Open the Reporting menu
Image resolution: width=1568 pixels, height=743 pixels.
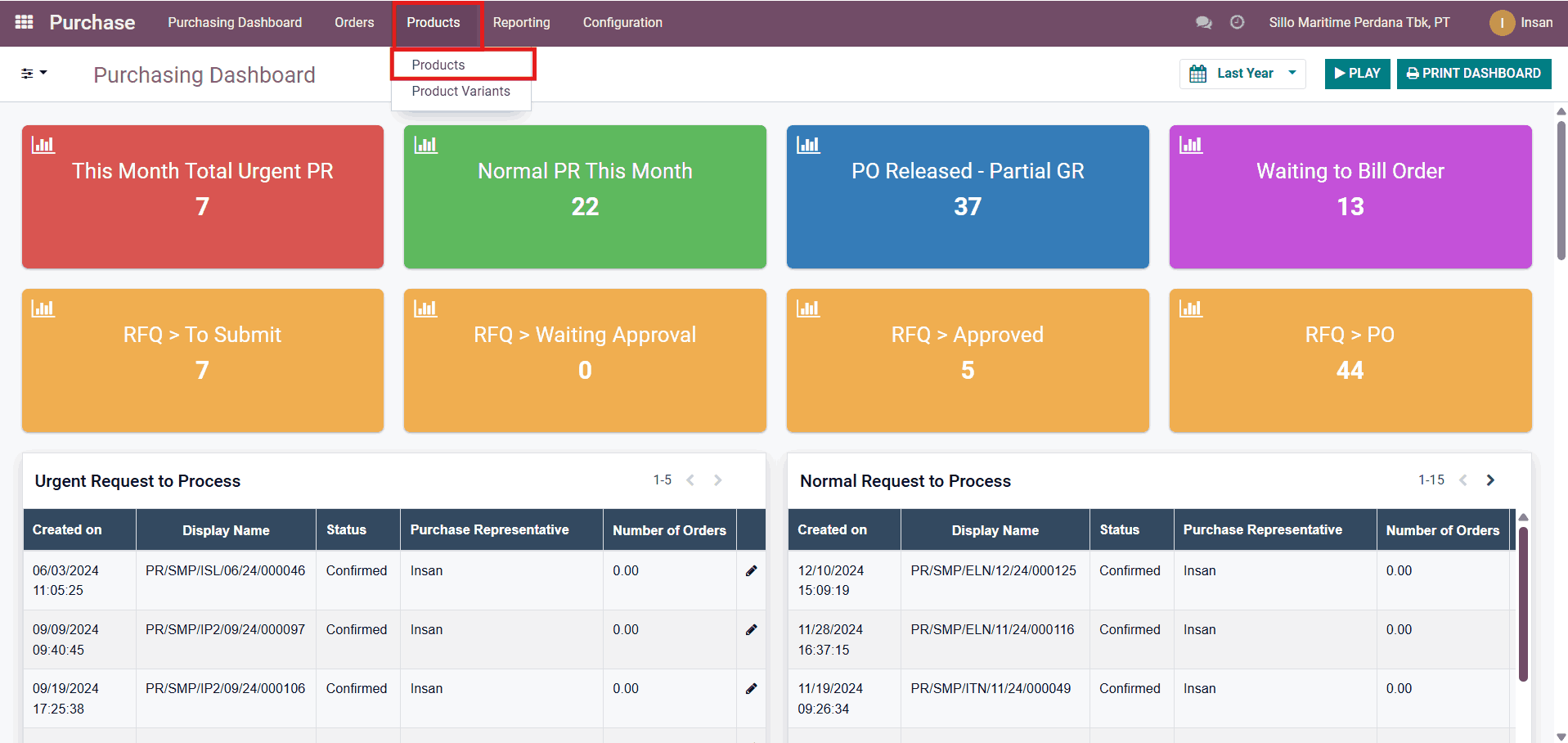click(521, 23)
